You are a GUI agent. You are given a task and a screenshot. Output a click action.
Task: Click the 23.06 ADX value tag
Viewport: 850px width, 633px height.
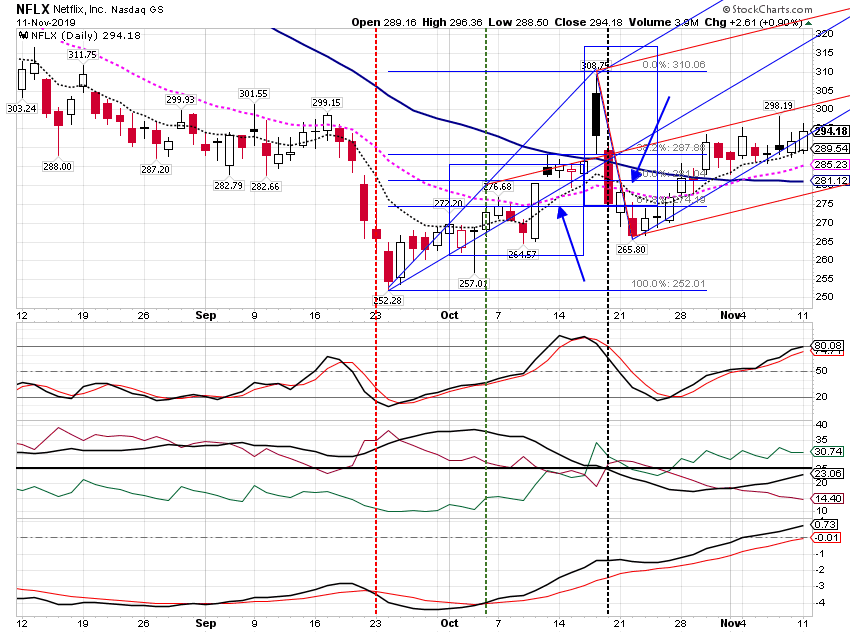[828, 473]
